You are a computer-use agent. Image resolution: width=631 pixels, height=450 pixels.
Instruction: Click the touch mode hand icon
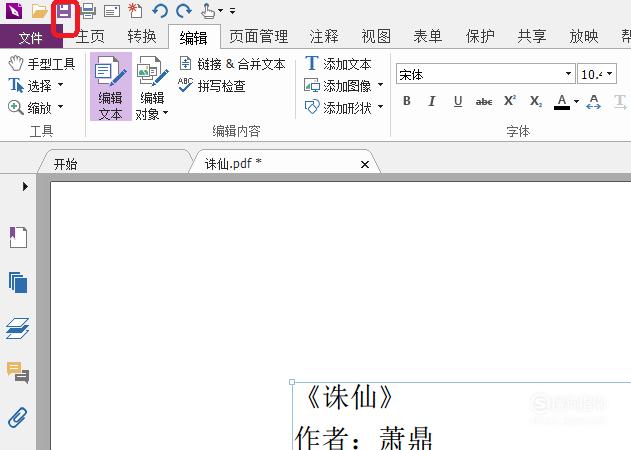[208, 11]
